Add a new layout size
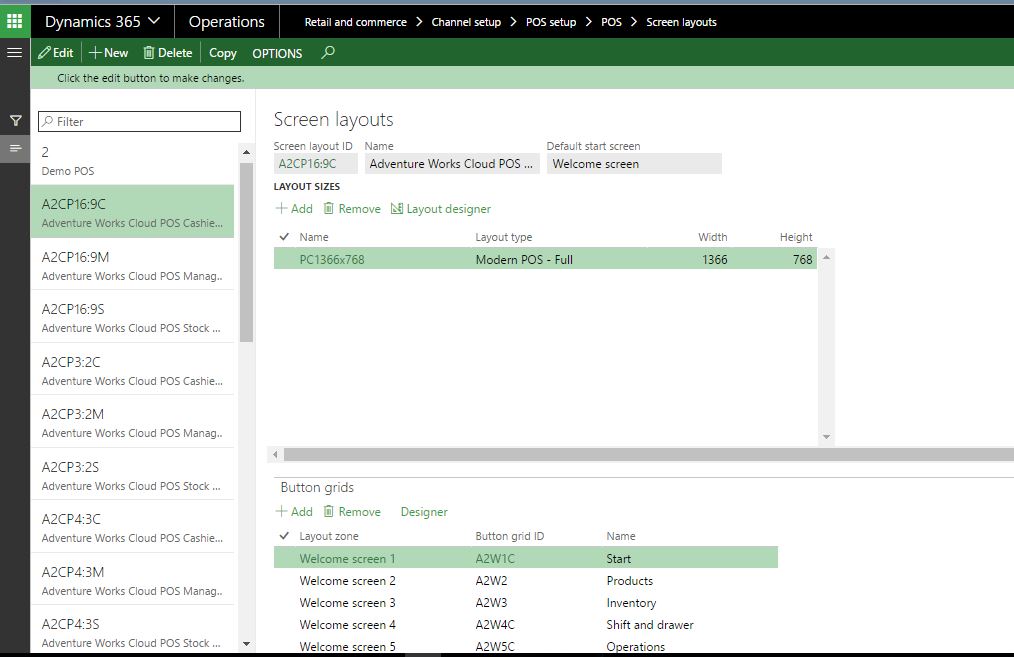 tap(294, 209)
